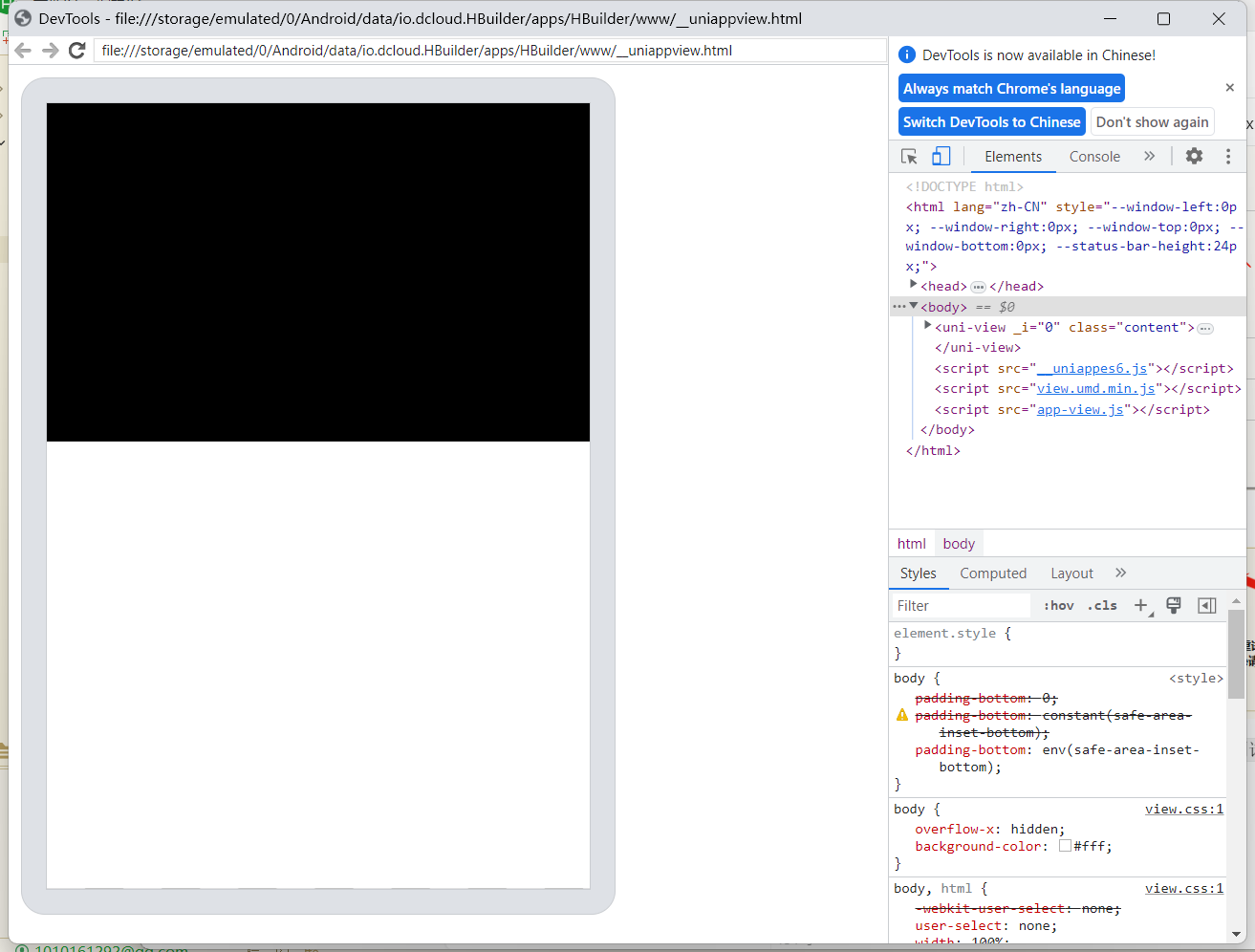Show more DevTools panel tabs
This screenshot has height=952, width=1255.
coord(1149,156)
